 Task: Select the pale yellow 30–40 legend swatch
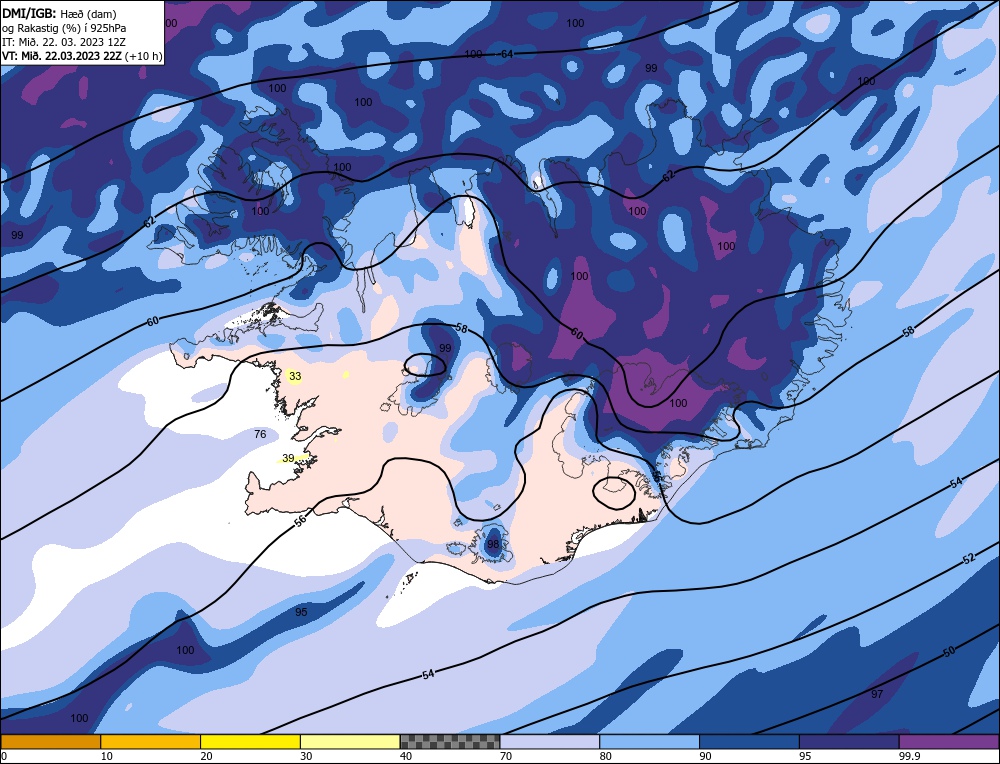[x=350, y=741]
